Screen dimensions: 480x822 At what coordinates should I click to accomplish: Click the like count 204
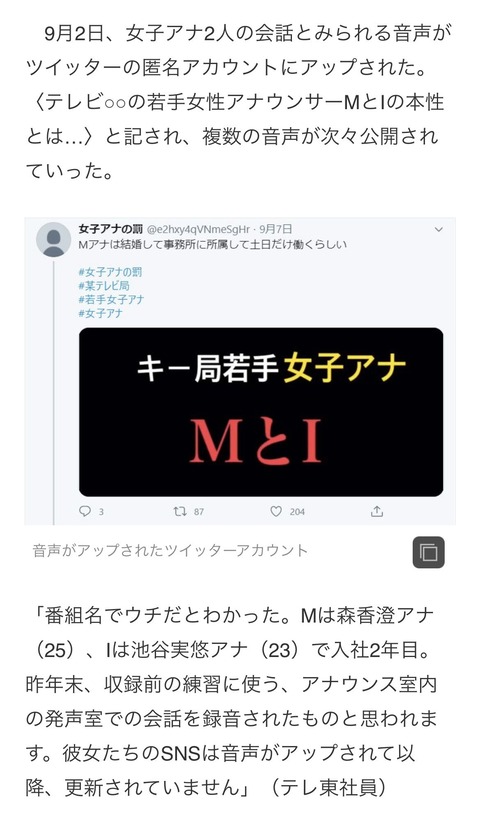pos(297,512)
